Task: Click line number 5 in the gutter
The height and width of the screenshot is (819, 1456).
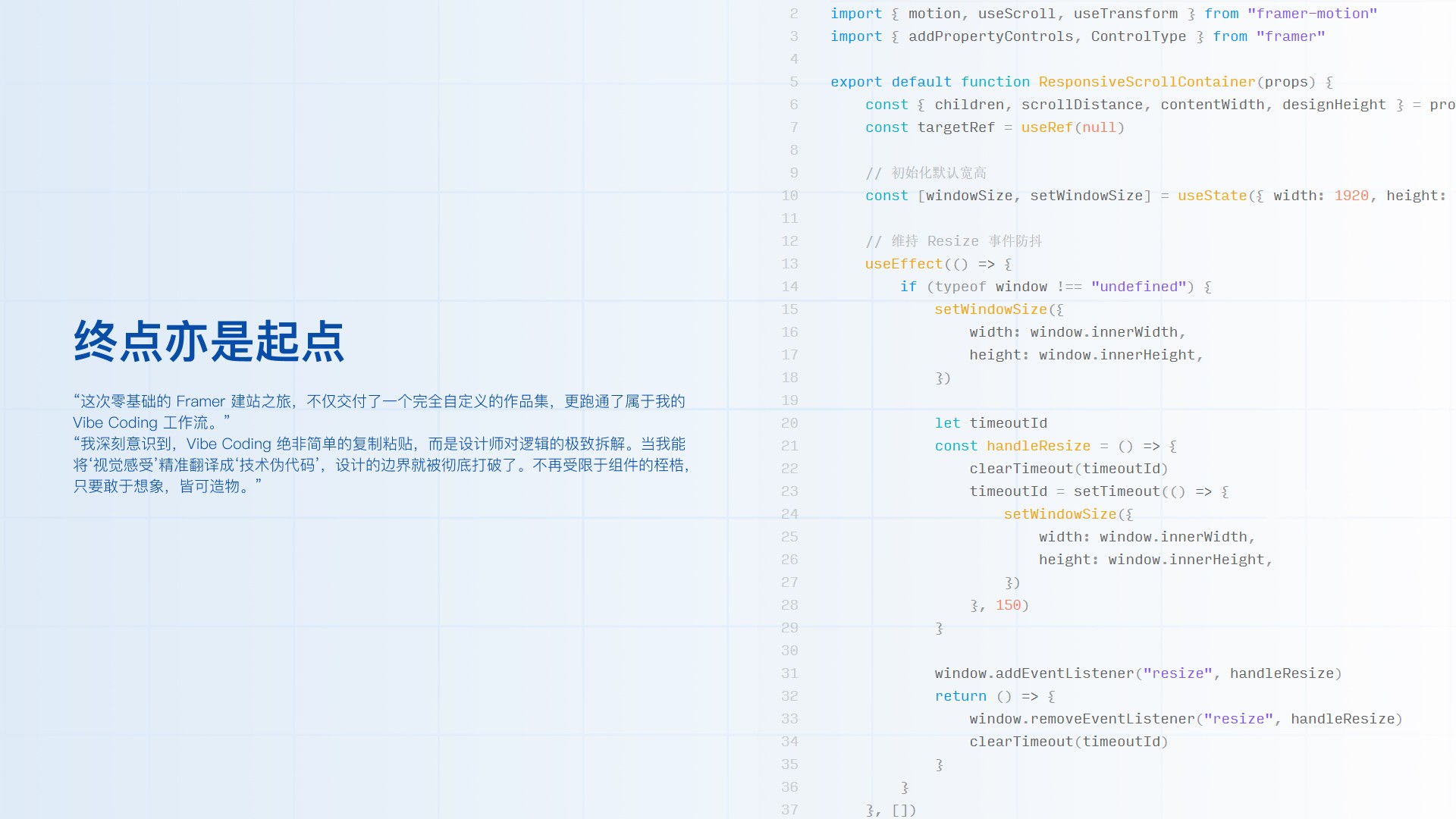Action: [793, 82]
